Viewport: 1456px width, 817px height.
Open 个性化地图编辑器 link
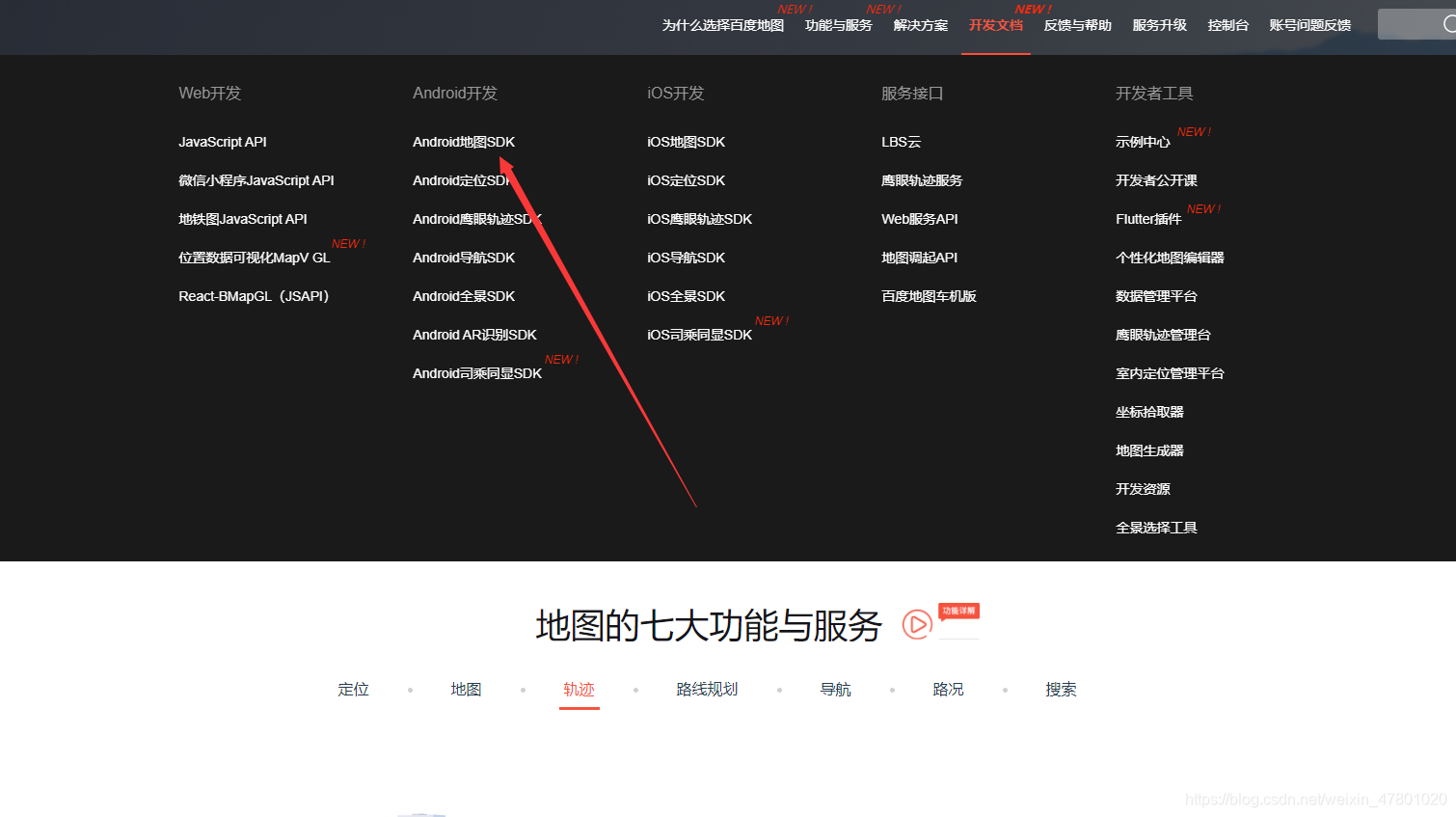1170,258
